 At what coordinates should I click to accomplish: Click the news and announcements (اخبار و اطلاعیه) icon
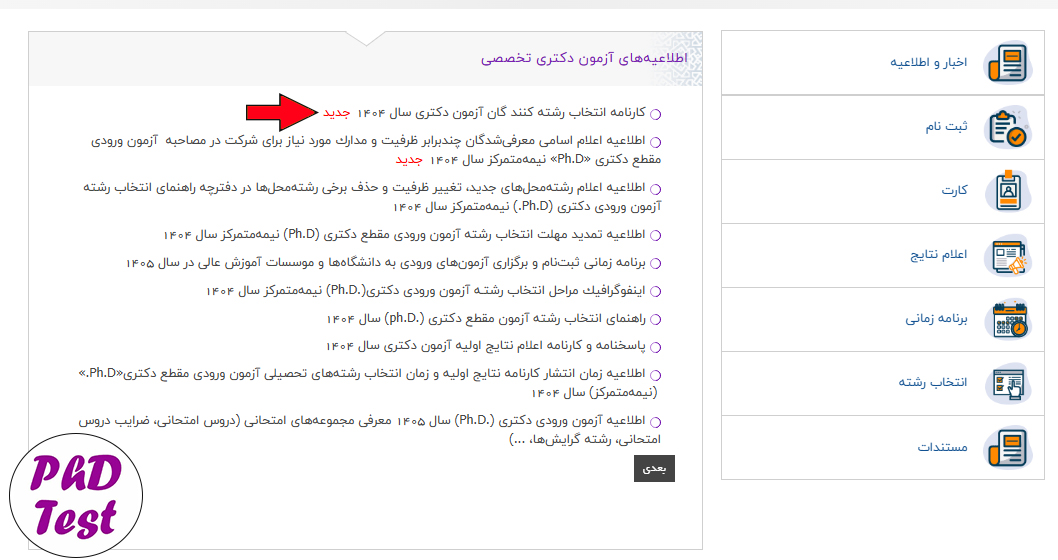pyautogui.click(x=1007, y=63)
